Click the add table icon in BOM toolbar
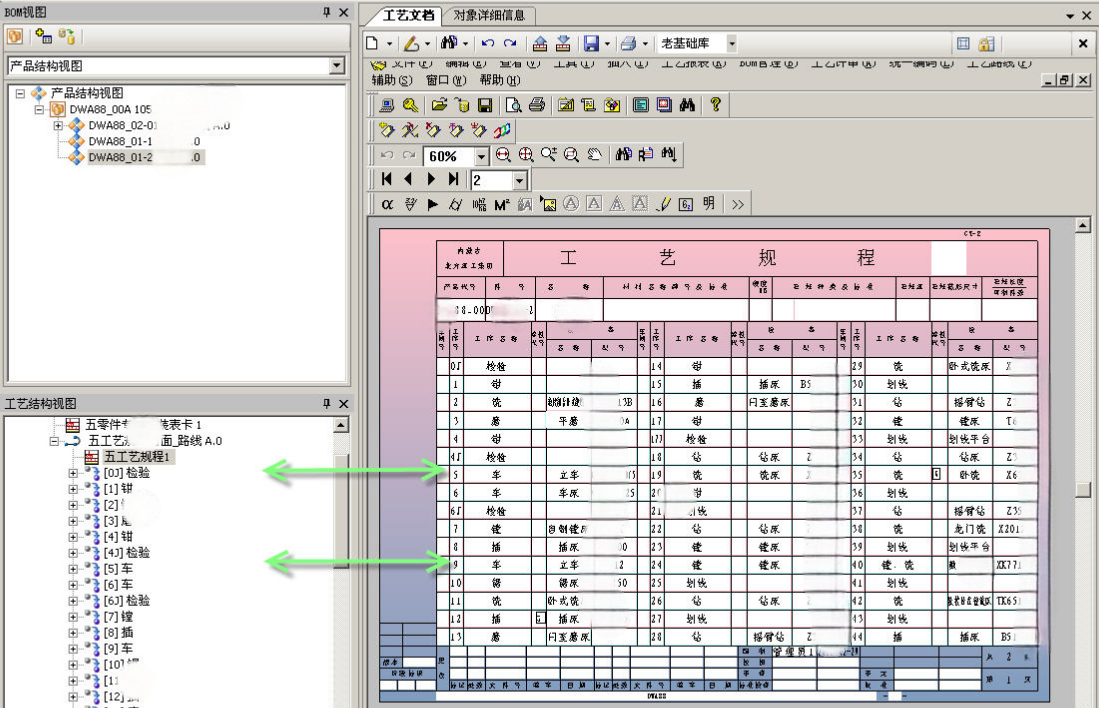This screenshot has width=1101, height=709. [43, 37]
